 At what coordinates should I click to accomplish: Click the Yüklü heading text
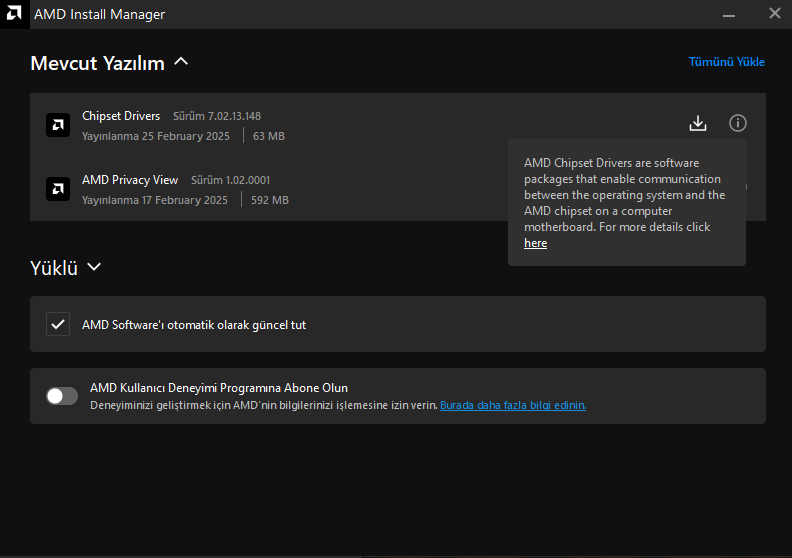click(54, 268)
